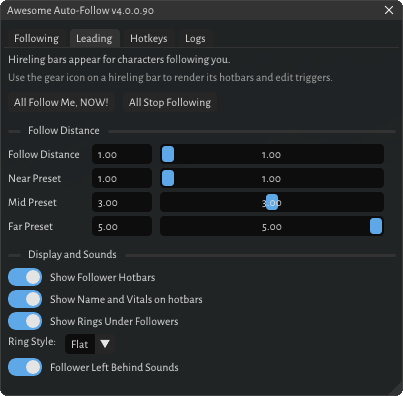Disable Show Rings Under Followers switch

[x=25, y=321]
